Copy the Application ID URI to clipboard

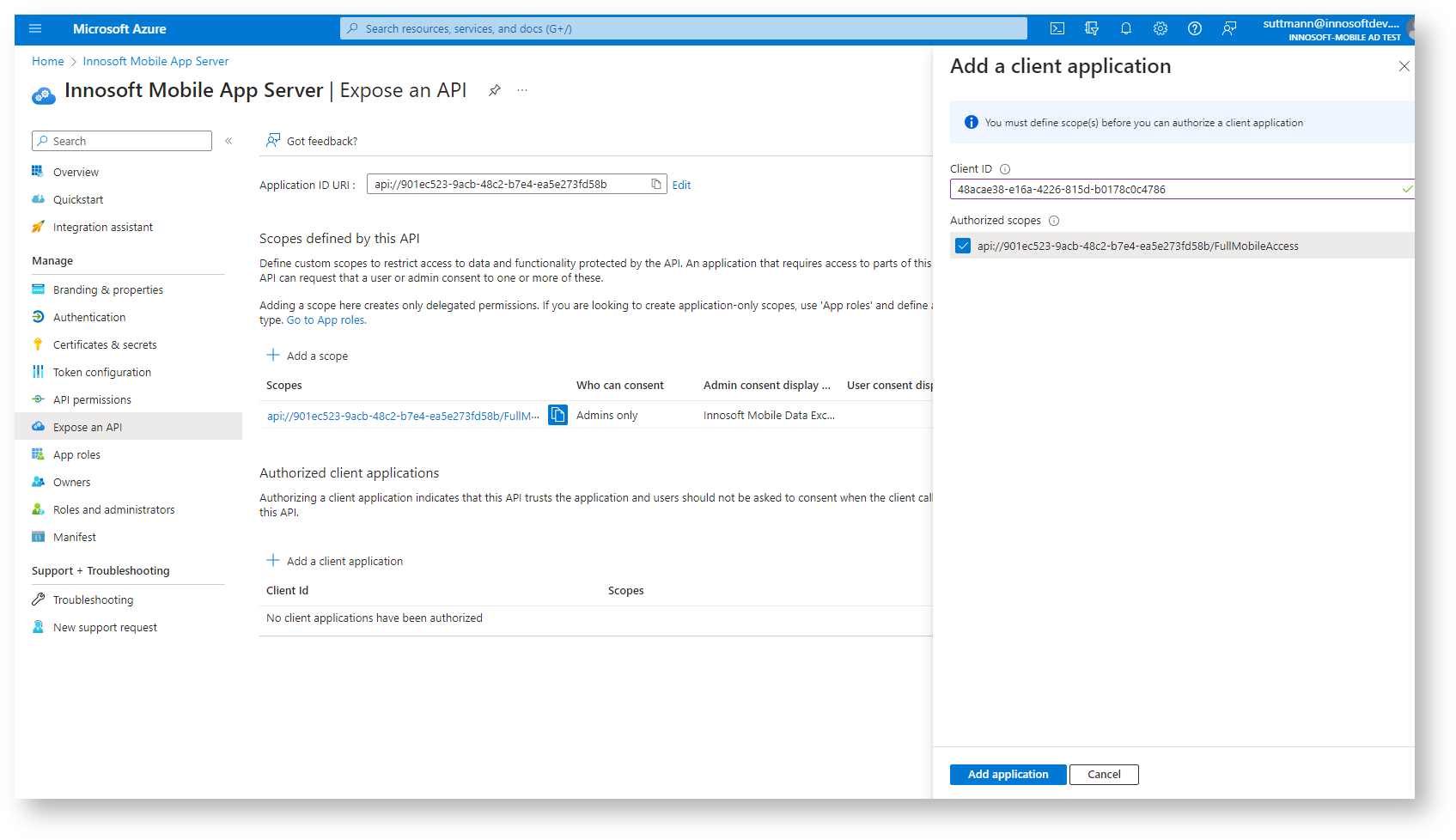click(x=656, y=184)
